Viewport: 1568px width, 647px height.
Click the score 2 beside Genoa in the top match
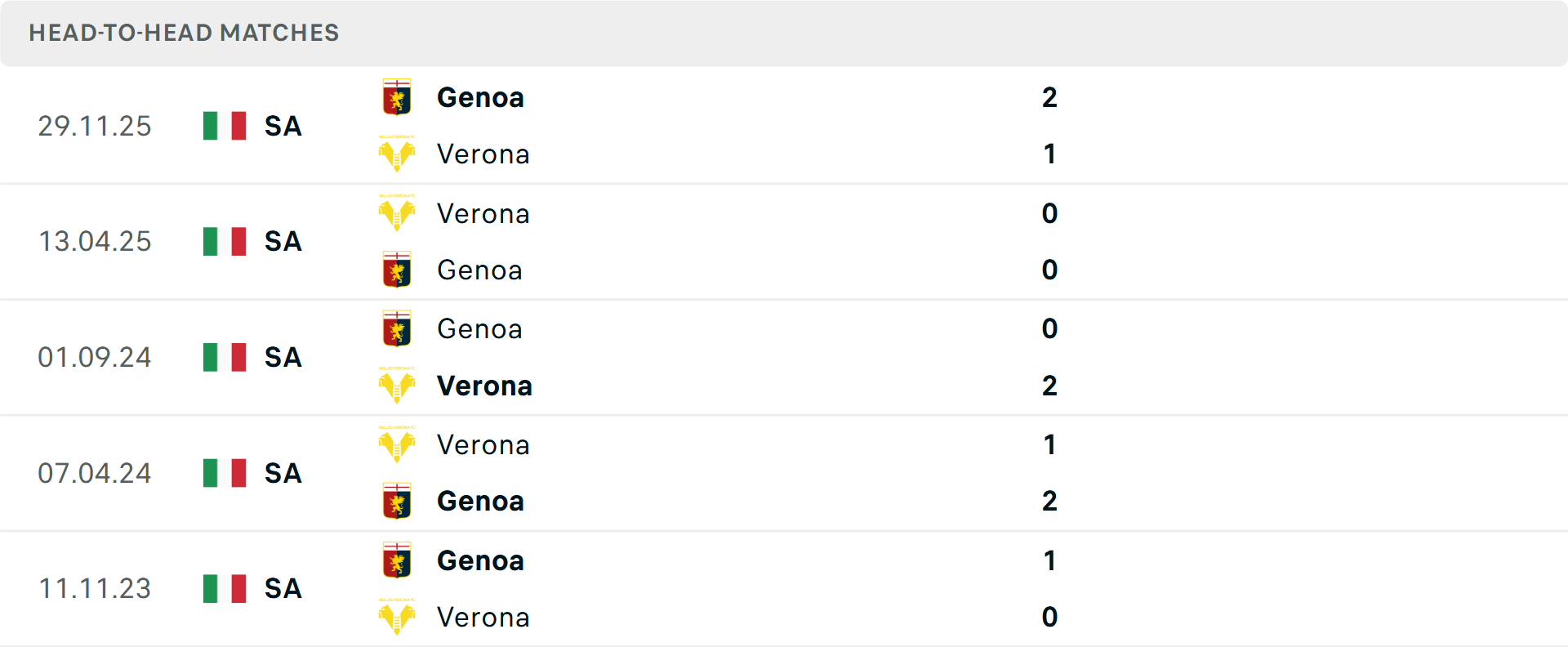click(1049, 98)
